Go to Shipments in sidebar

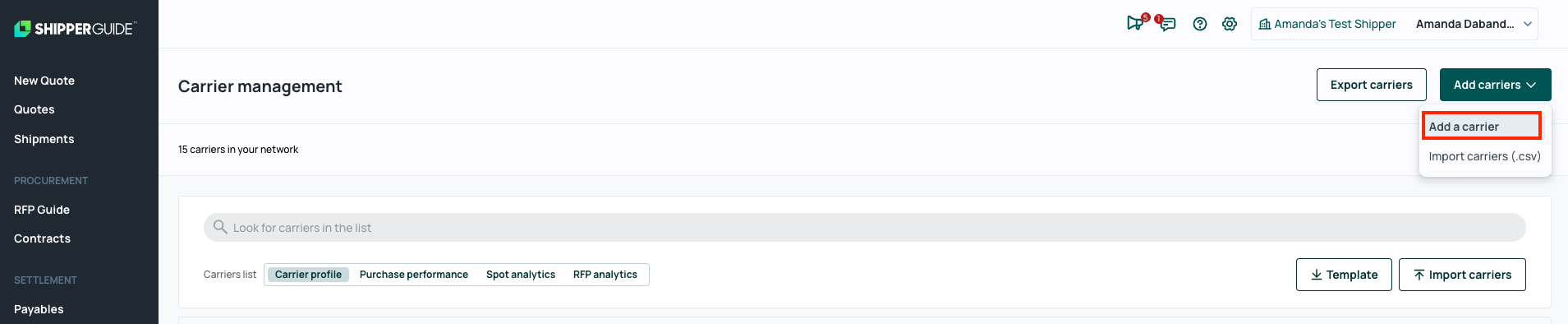click(x=44, y=139)
